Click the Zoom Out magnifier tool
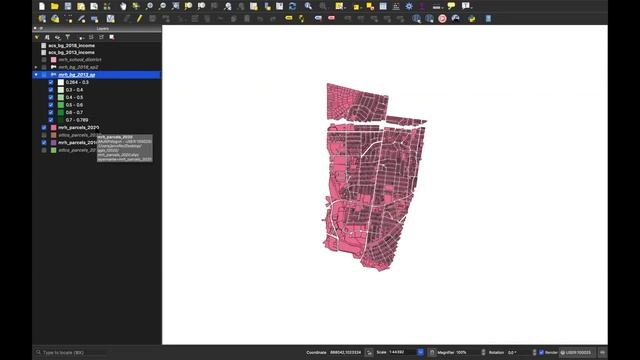 tap(162, 6)
